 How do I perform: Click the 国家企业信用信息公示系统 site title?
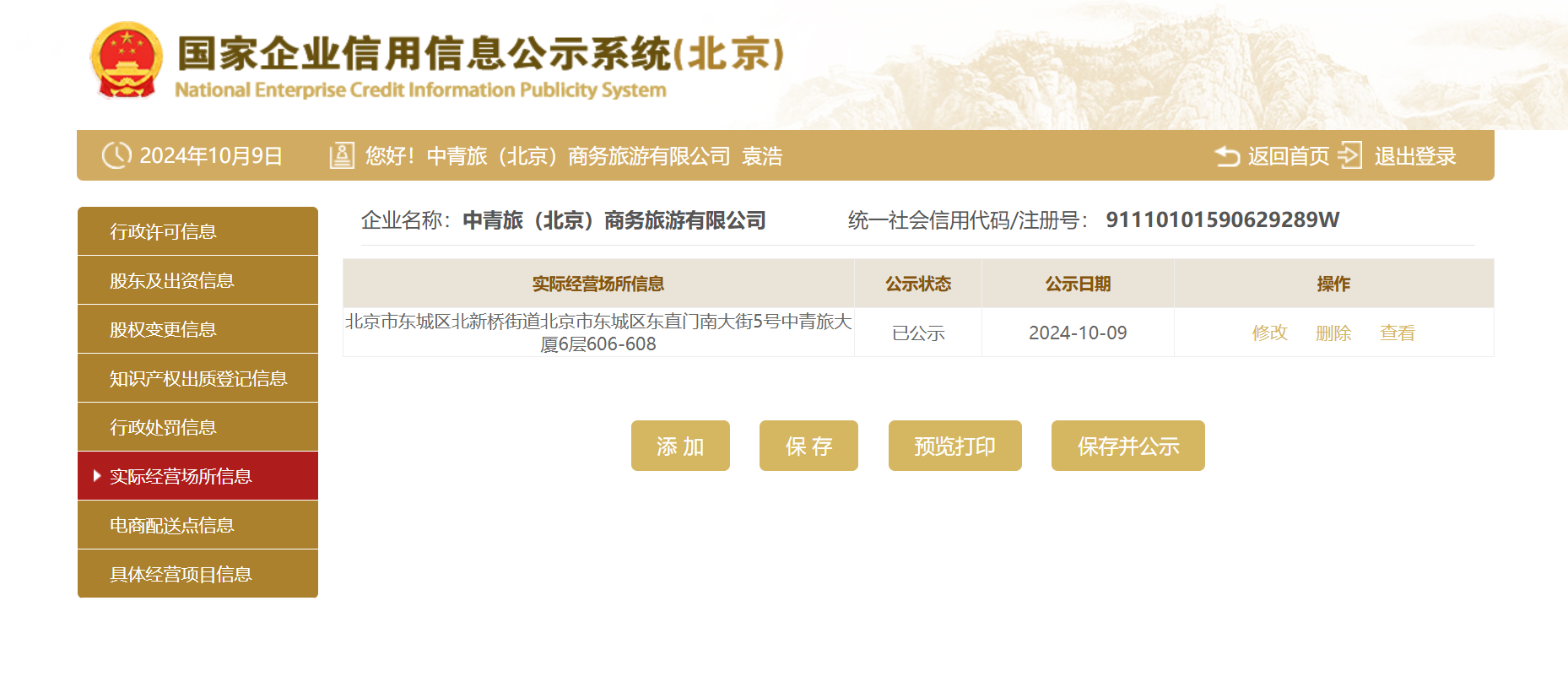click(x=481, y=53)
